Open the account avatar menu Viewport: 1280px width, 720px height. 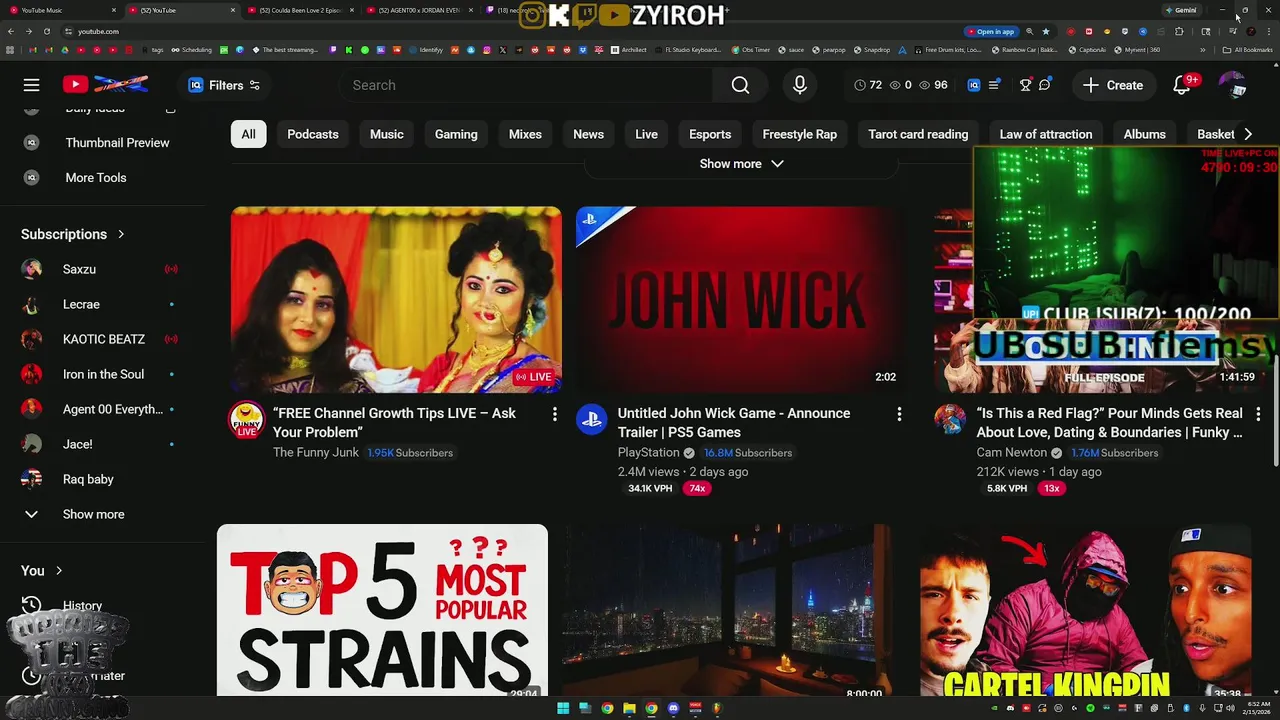point(1232,85)
